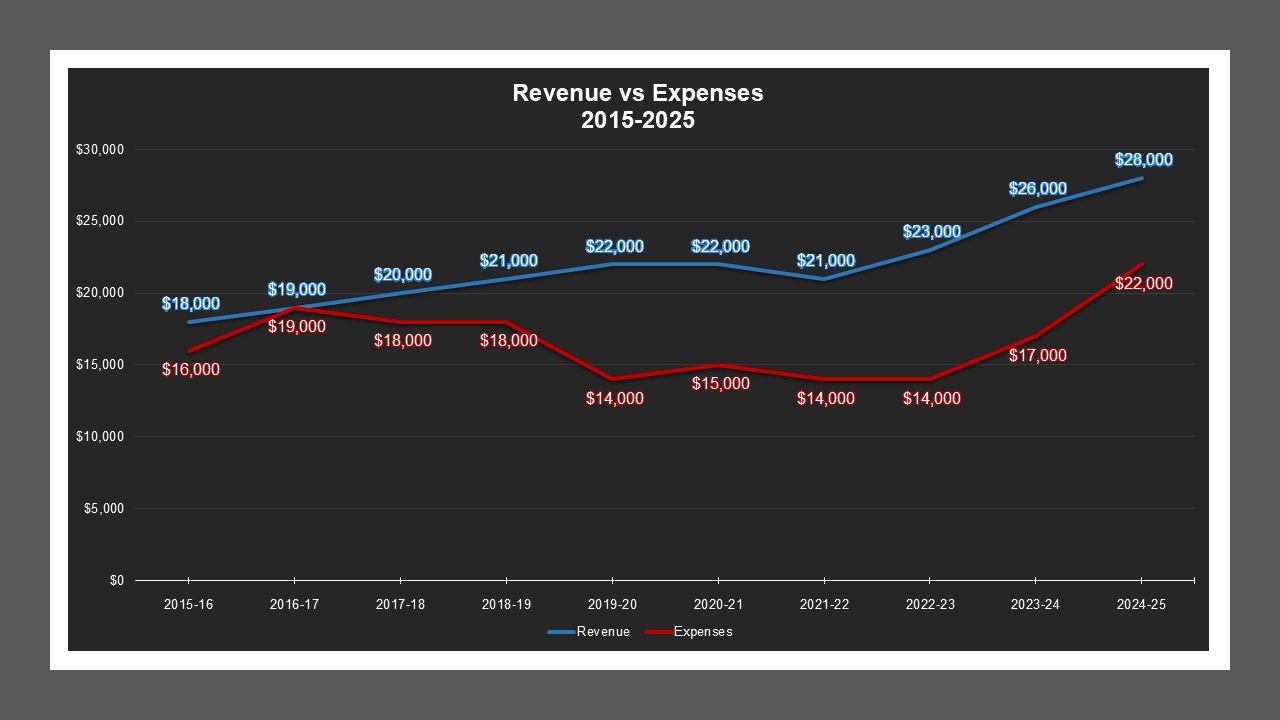Click the Expenses dip at 2019-20
Viewport: 1280px width, 720px height.
click(611, 378)
